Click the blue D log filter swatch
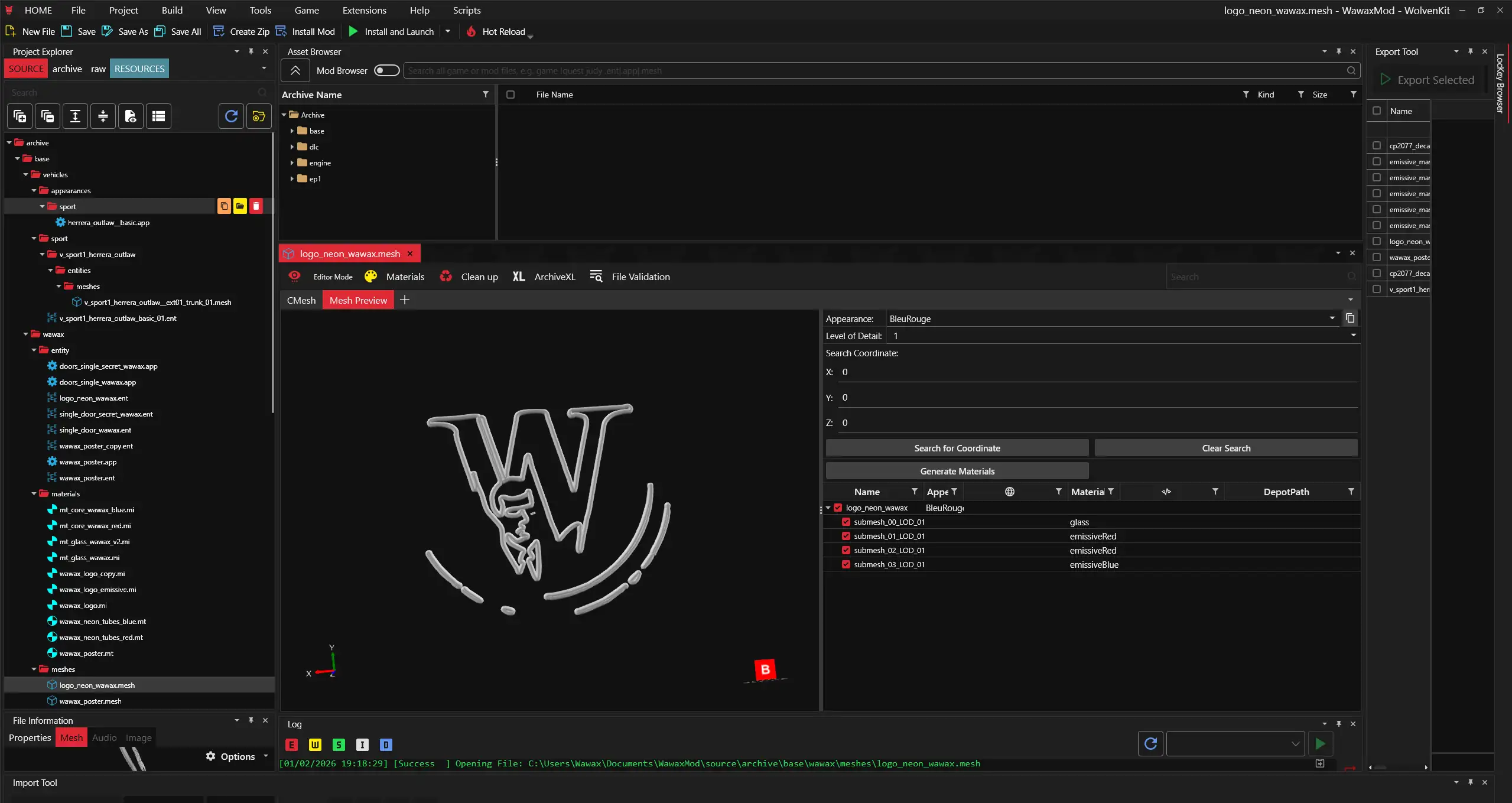 click(x=386, y=745)
